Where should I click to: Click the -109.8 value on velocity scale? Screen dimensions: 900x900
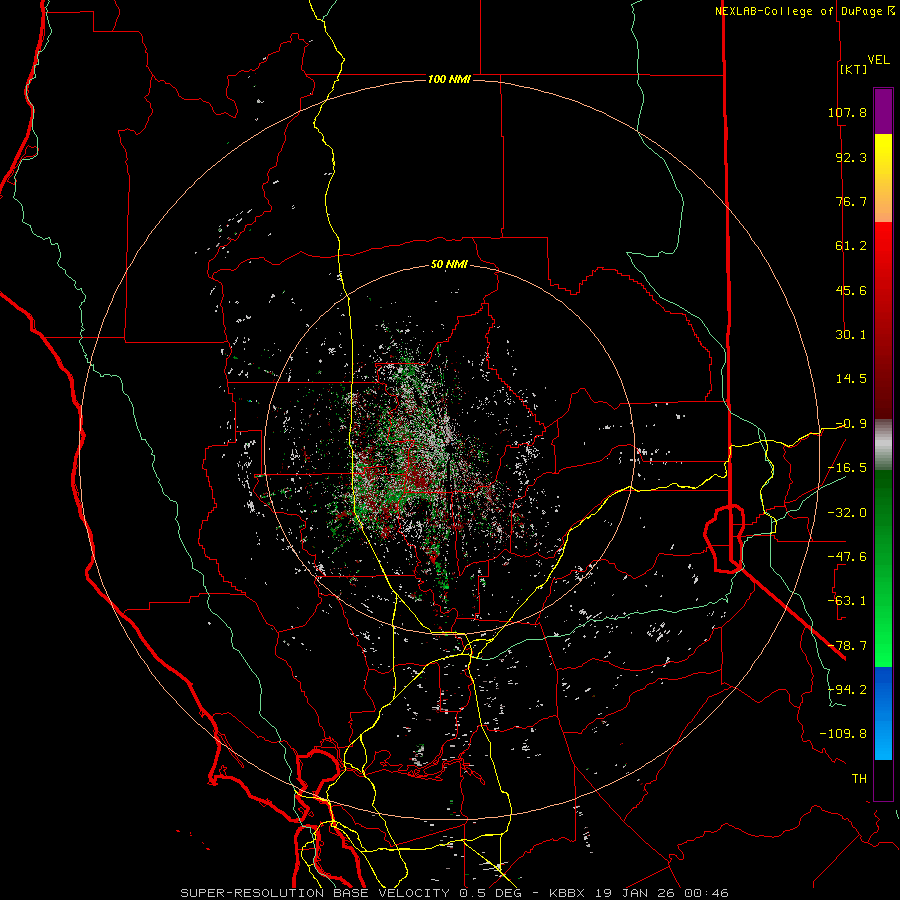pyautogui.click(x=843, y=734)
